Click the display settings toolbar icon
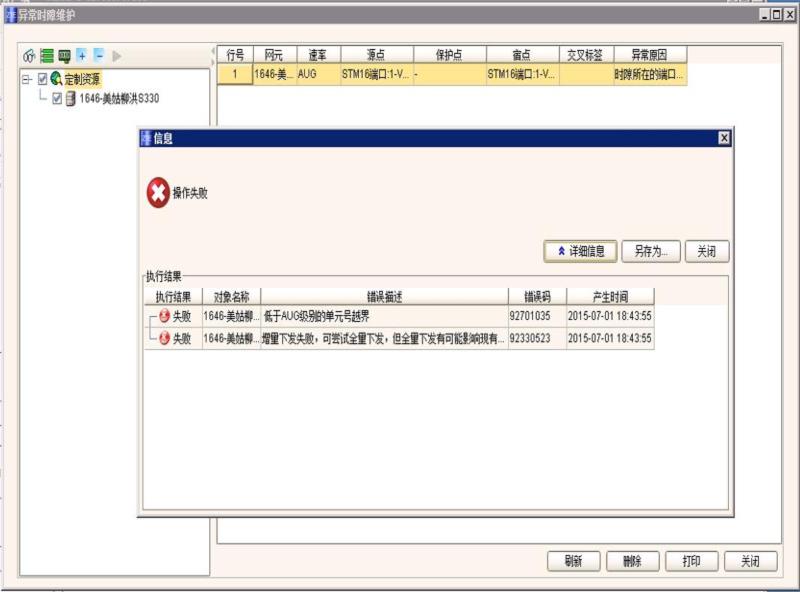 63,55
